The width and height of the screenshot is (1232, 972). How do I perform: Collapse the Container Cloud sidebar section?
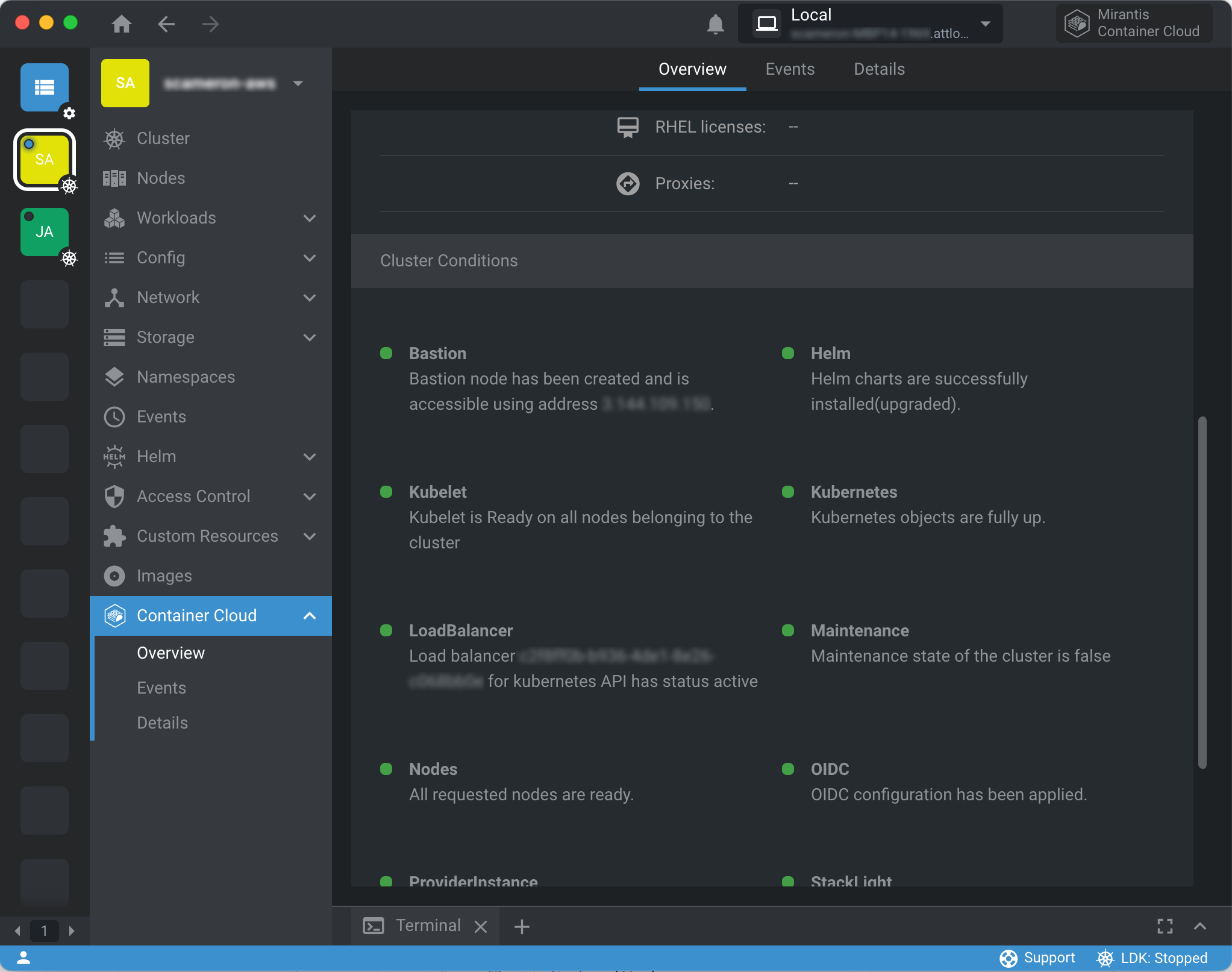tap(310, 616)
